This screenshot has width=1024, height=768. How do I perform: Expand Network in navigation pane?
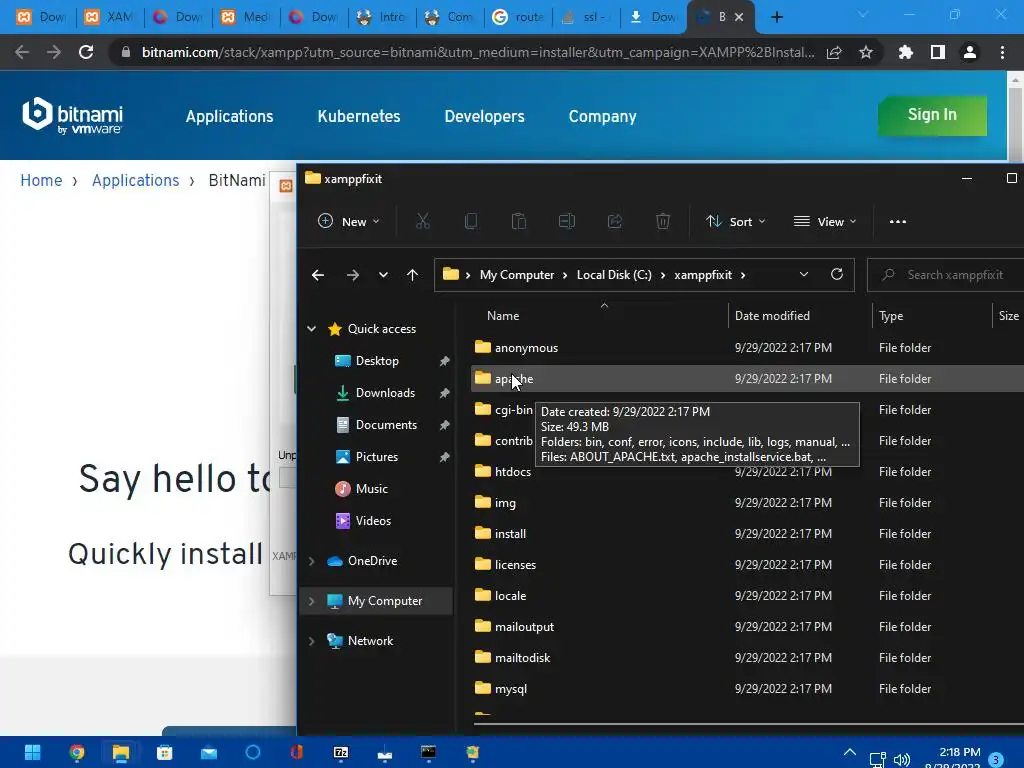312,641
